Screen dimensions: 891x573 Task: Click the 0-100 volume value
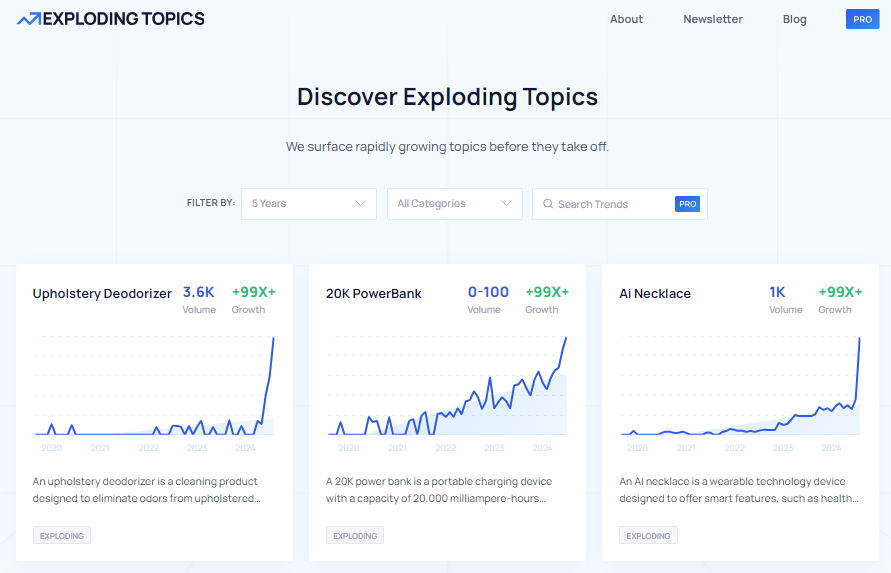click(x=488, y=292)
